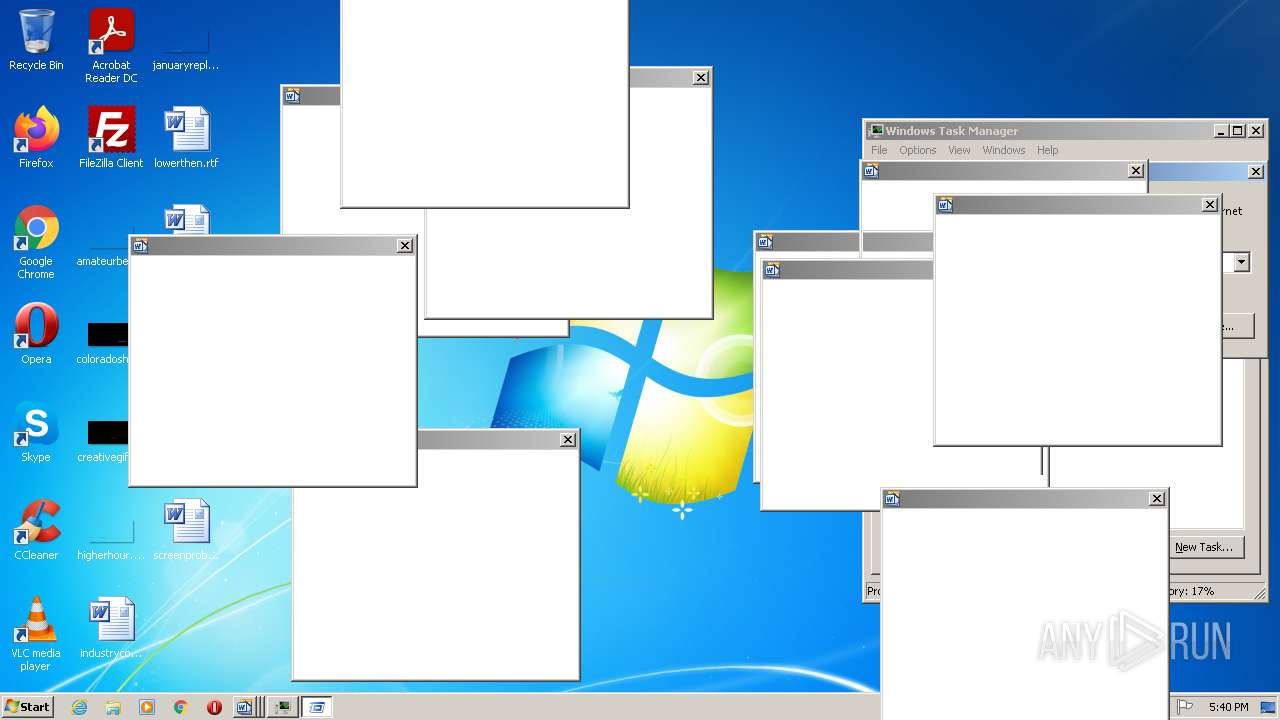The height and width of the screenshot is (720, 1280).
Task: Close the blank window overlapping the taskbar
Action: [x=1157, y=499]
